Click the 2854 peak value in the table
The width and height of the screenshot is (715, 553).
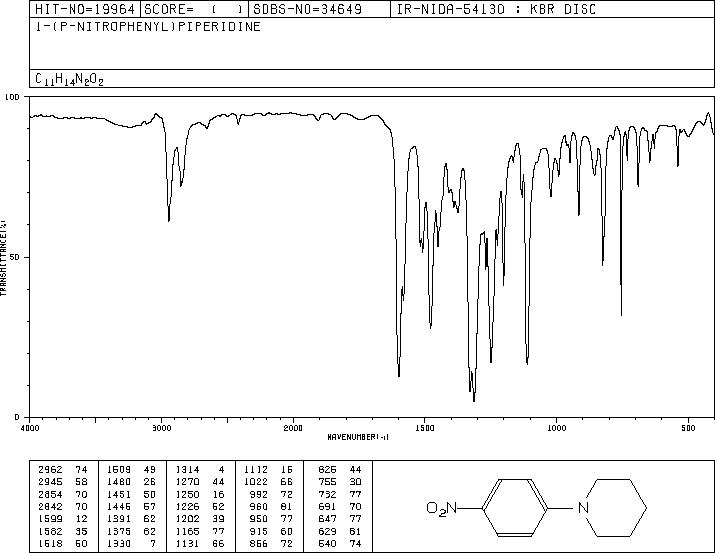click(51, 494)
